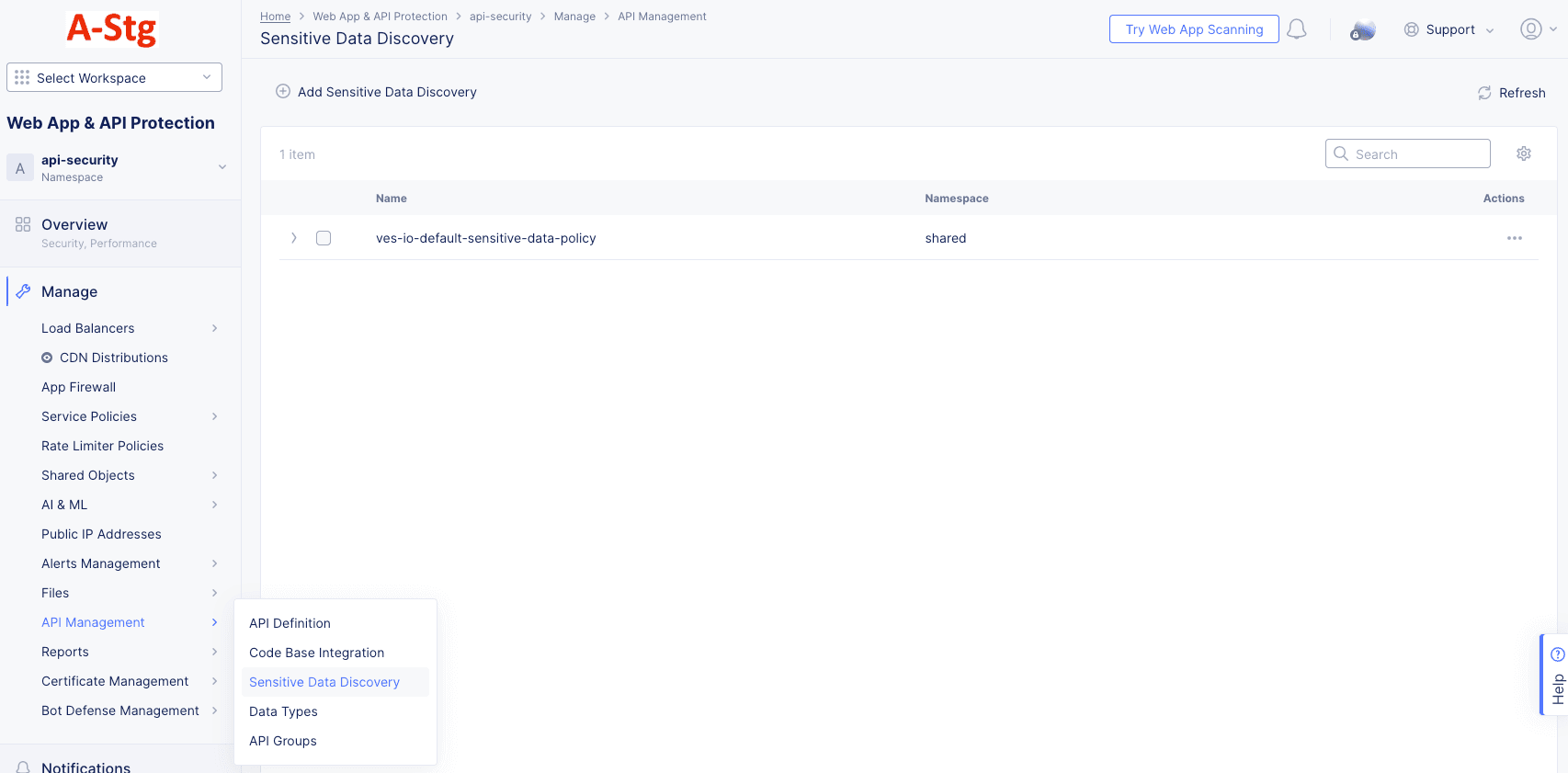Click the ves-io-default-sensitive-data-policy name
Viewport: 1568px width, 773px height.
pos(486,238)
